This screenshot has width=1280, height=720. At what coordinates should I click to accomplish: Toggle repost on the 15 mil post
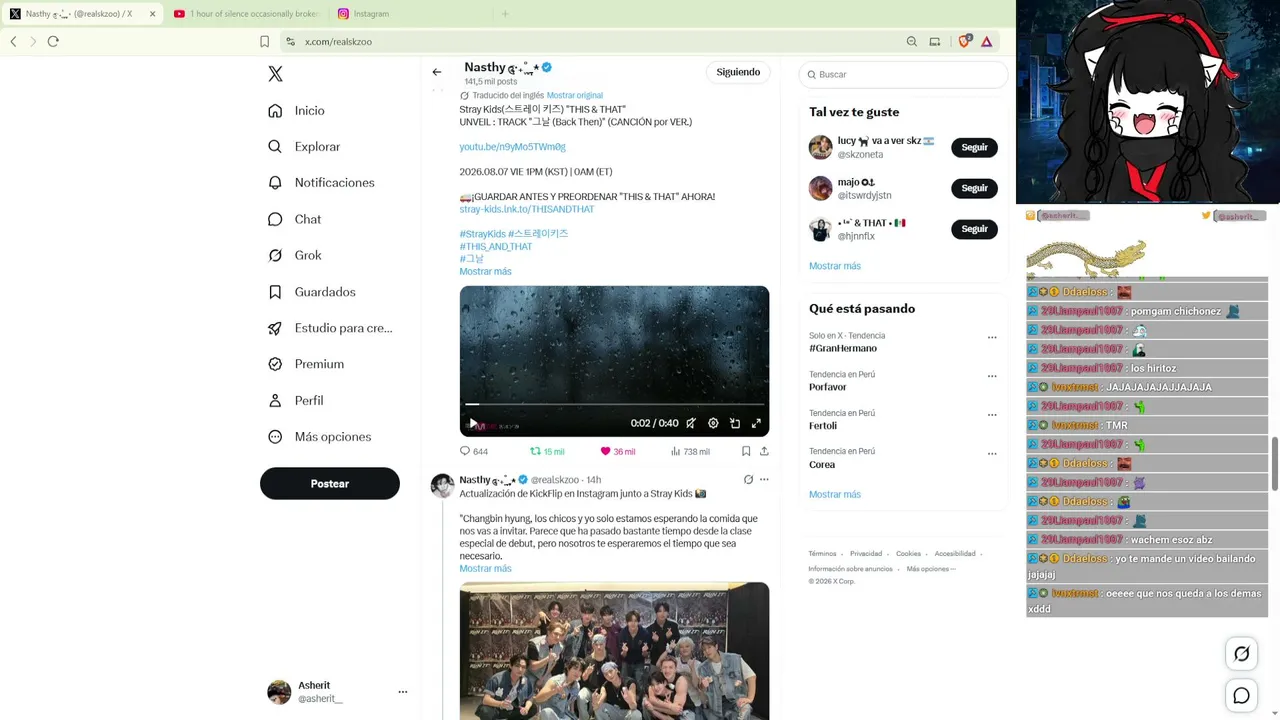click(547, 451)
